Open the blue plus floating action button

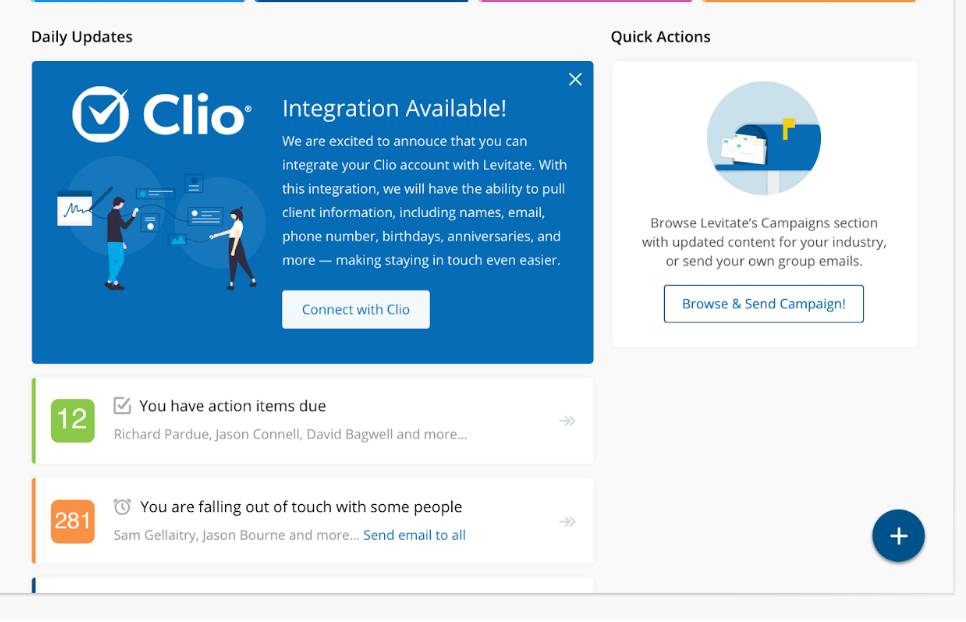coord(898,536)
